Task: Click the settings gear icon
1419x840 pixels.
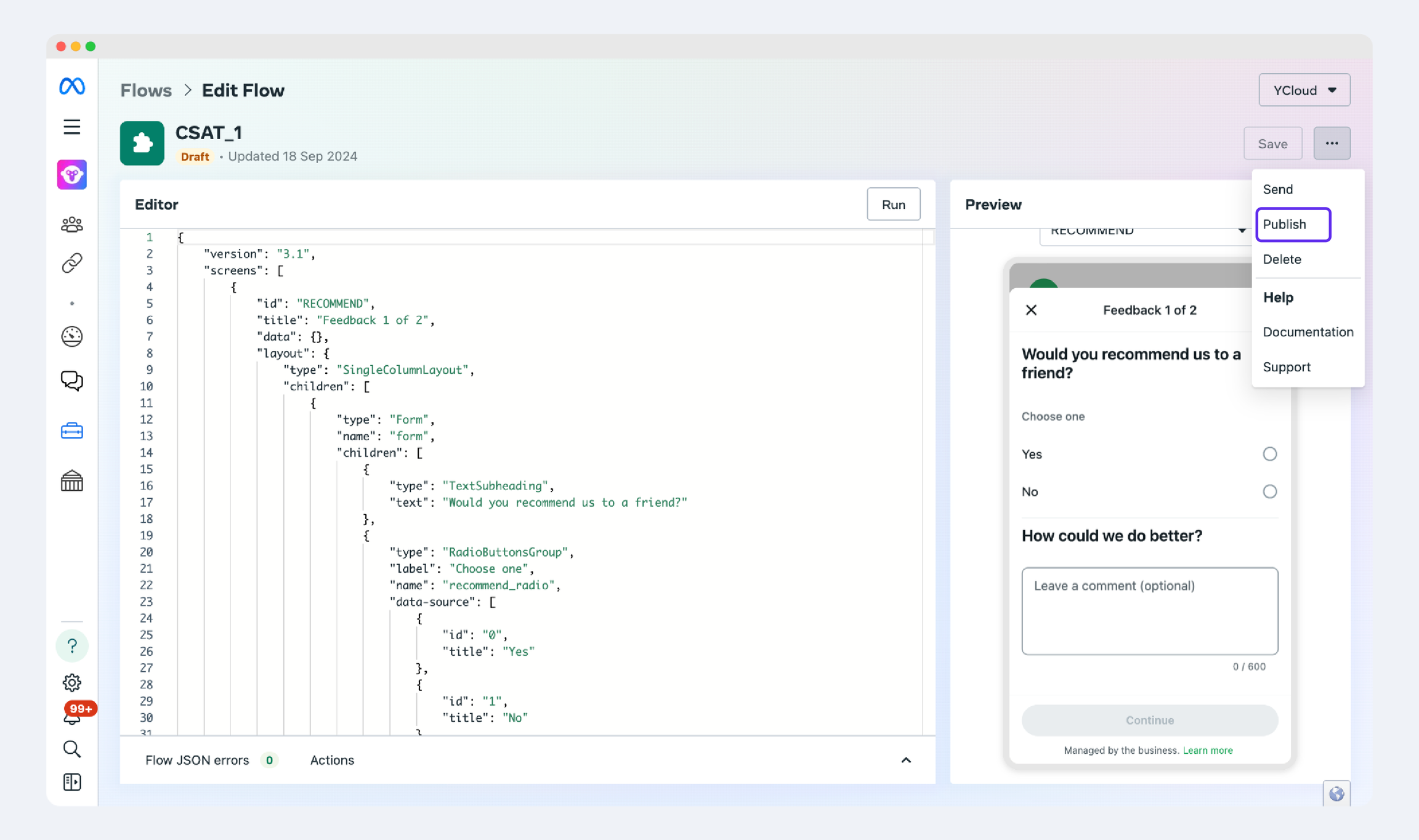Action: [72, 682]
